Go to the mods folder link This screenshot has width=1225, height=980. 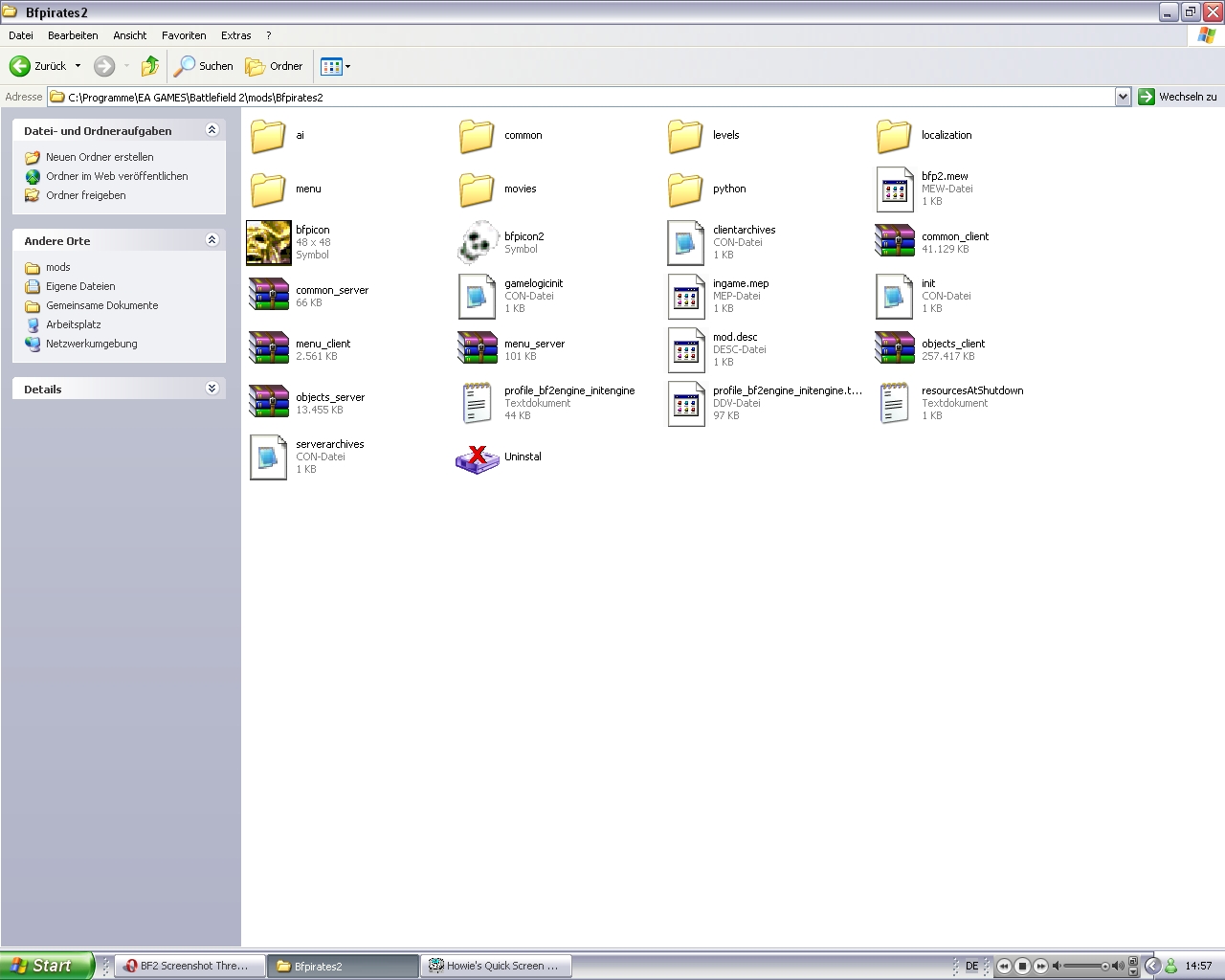[x=58, y=267]
